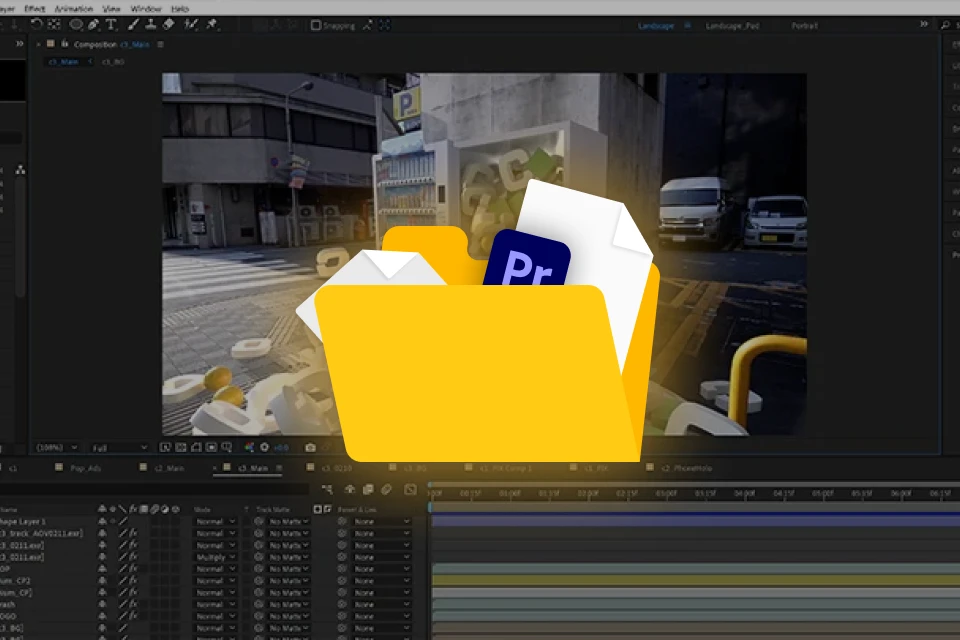
Task: Close the c3_Main timeline tab
Action: point(215,468)
